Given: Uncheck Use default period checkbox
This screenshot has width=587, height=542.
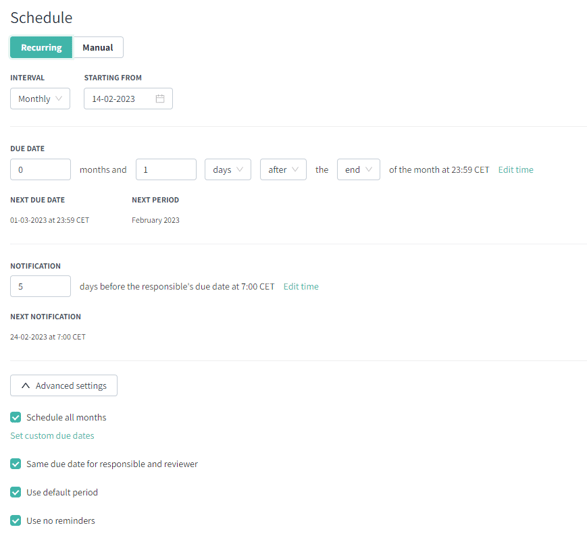Looking at the screenshot, I should point(16,492).
